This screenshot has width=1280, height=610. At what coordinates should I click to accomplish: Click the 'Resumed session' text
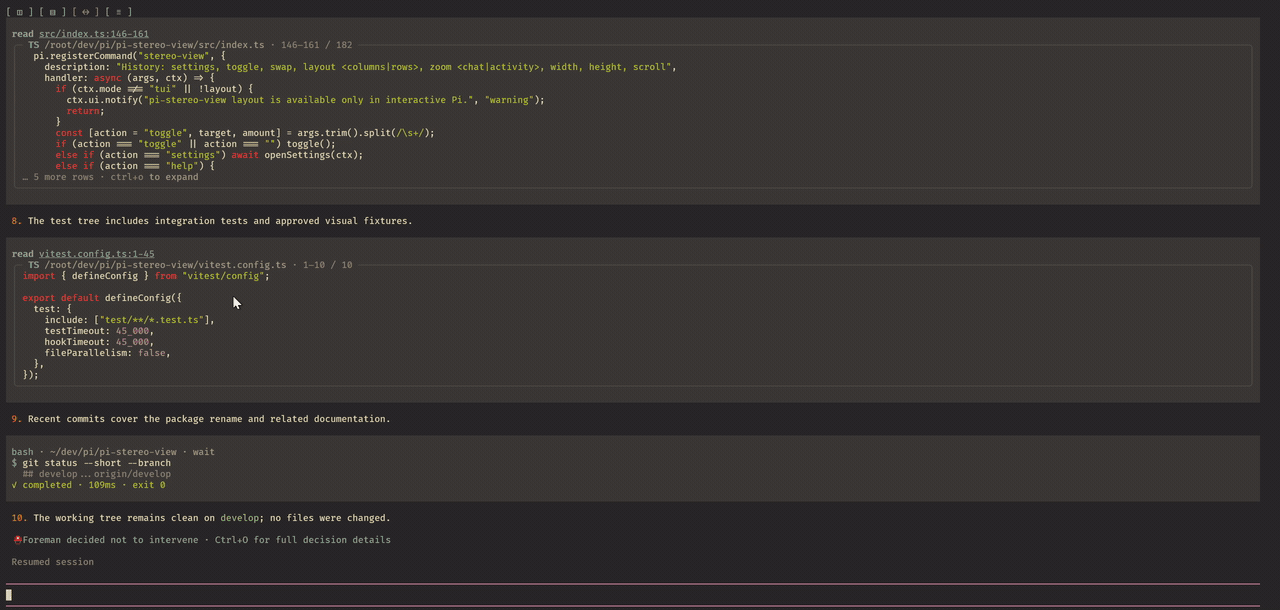(x=52, y=562)
